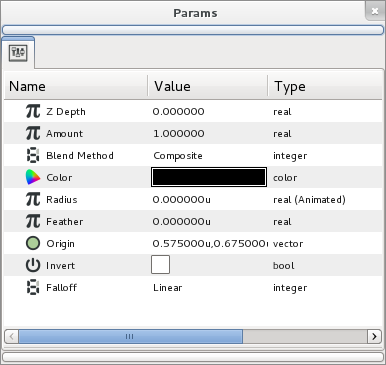
Task: Click the 'real' type in Amount row
Action: pos(282,134)
